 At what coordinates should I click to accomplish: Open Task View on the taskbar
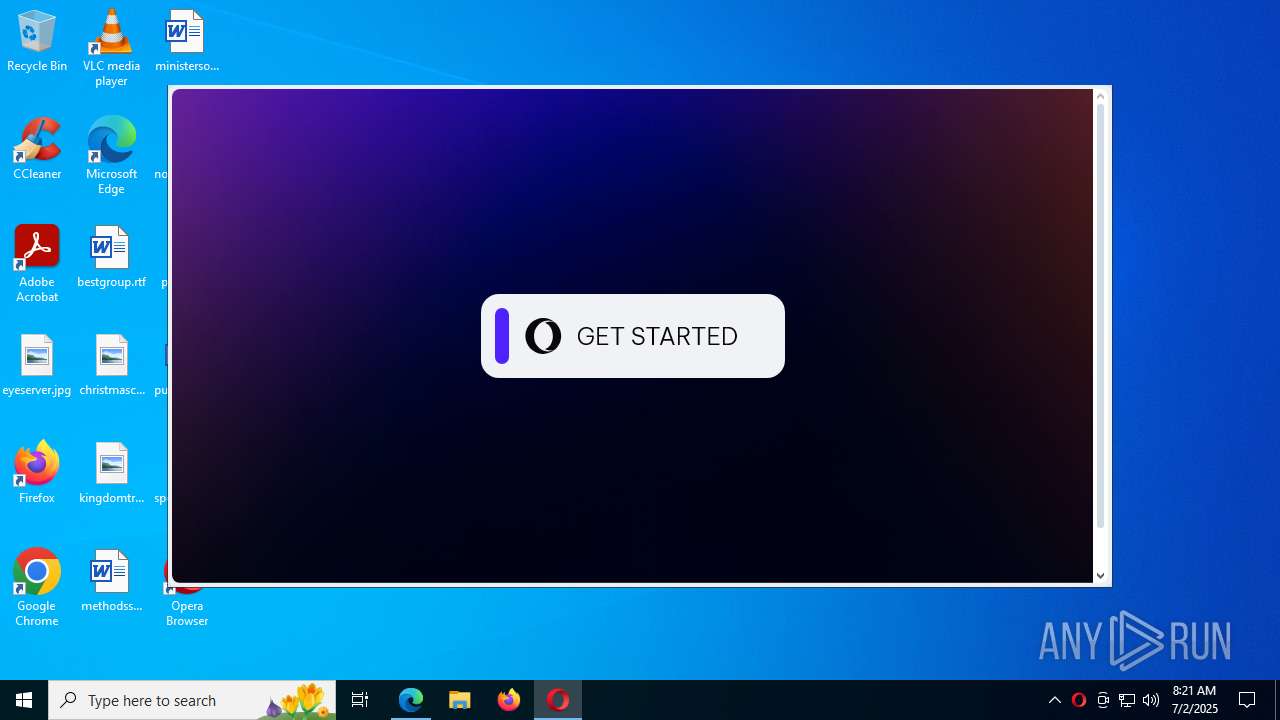click(x=360, y=700)
